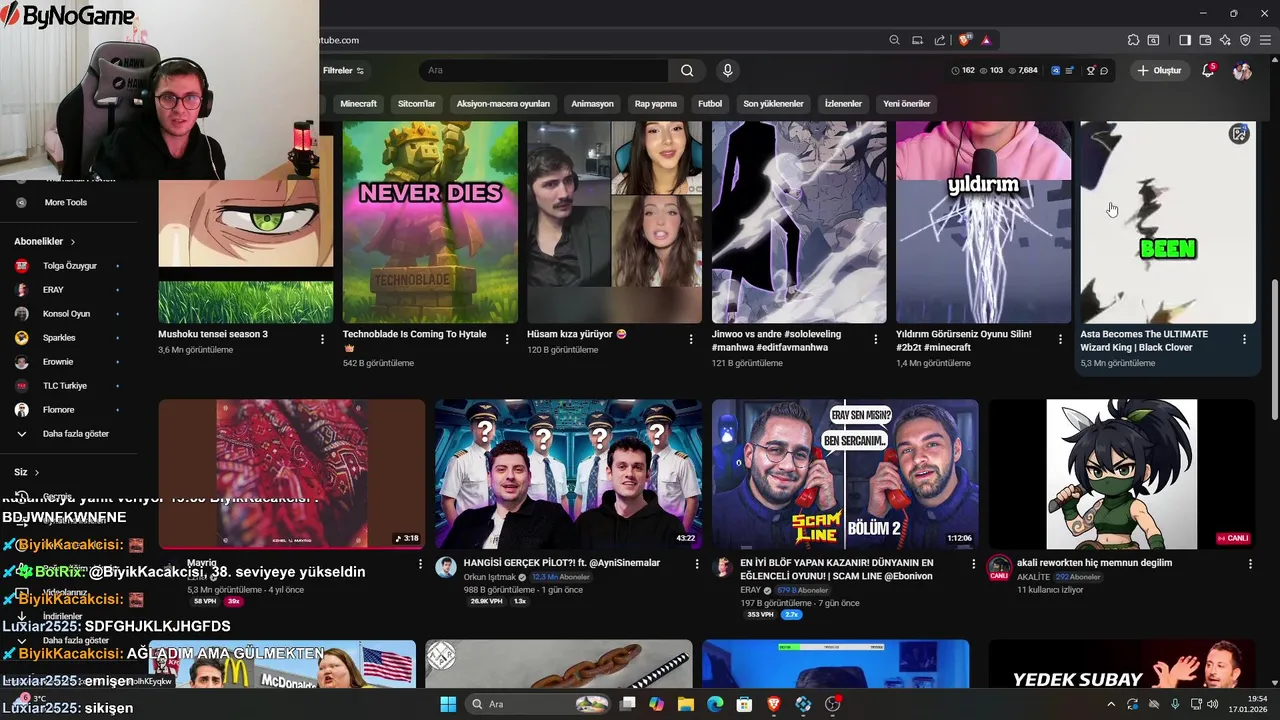This screenshot has width=1280, height=720.
Task: Click the share page icon in address bar
Action: tap(940, 40)
